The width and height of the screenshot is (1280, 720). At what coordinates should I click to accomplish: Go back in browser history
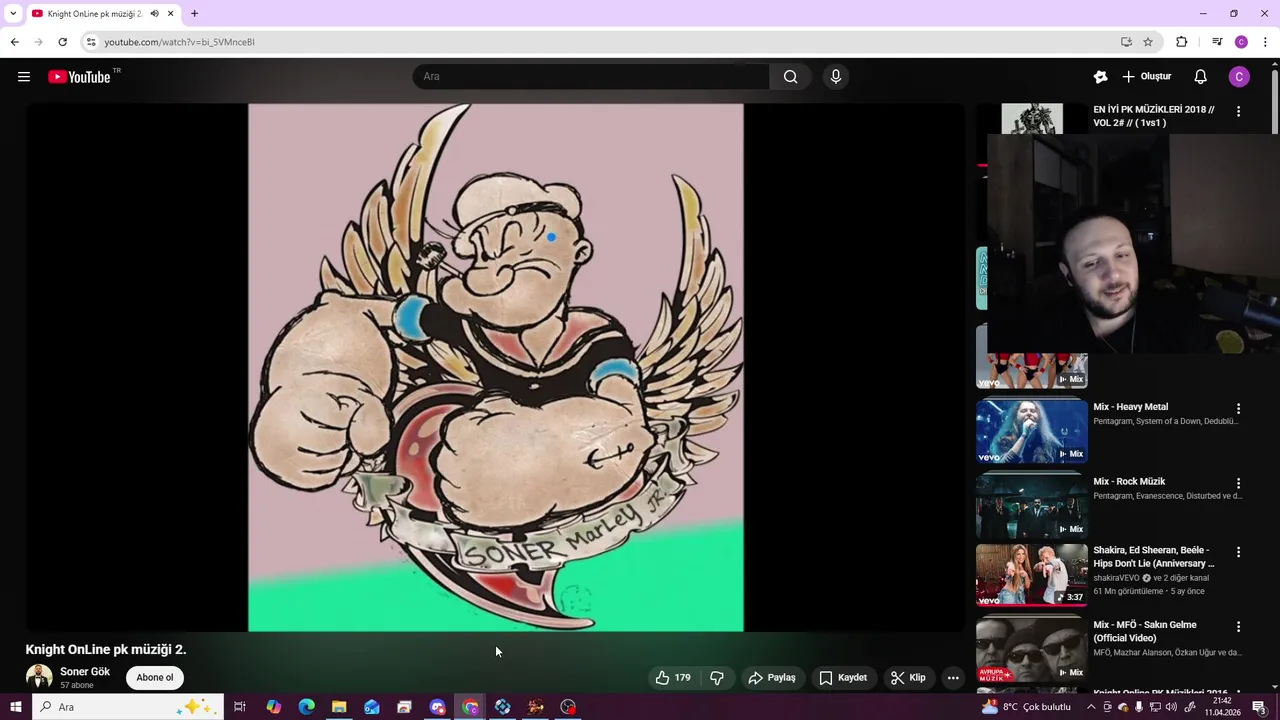point(14,42)
